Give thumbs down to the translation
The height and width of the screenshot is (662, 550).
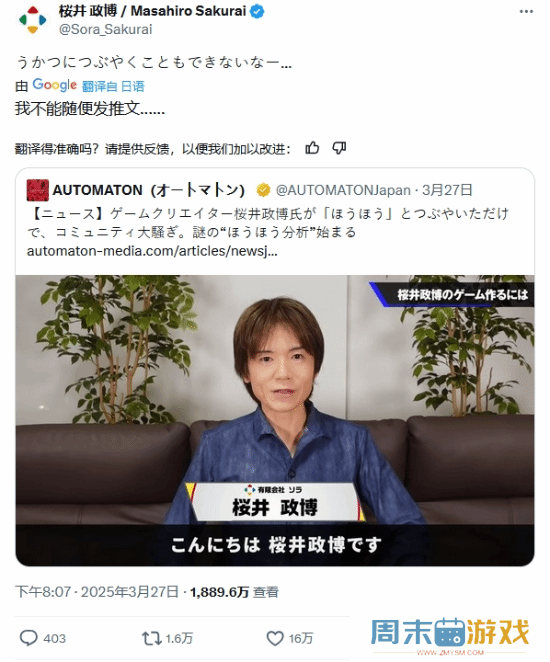[339, 148]
